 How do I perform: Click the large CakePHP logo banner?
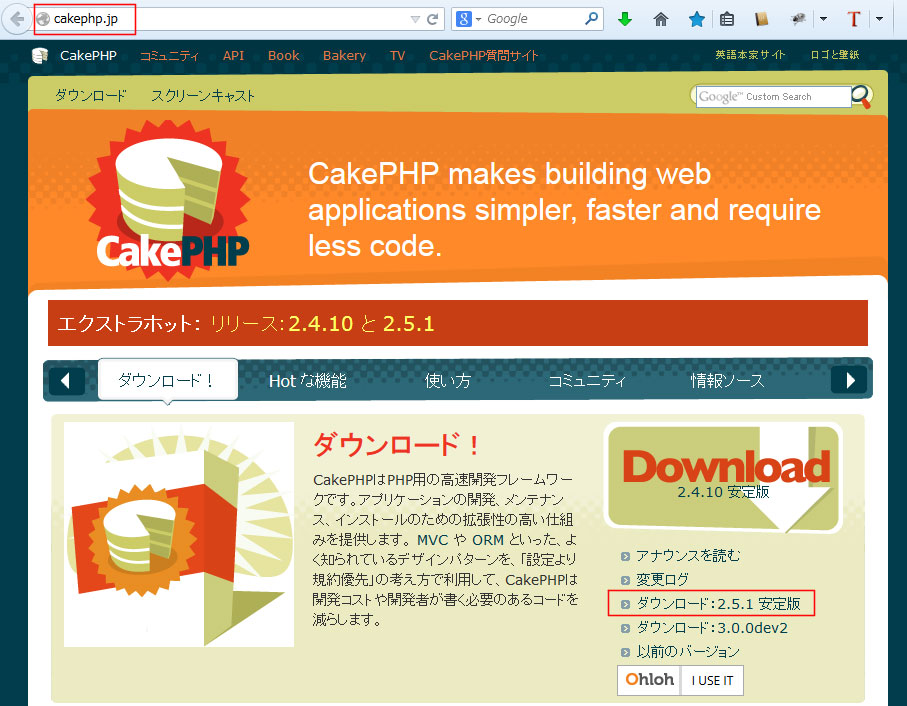tap(168, 200)
